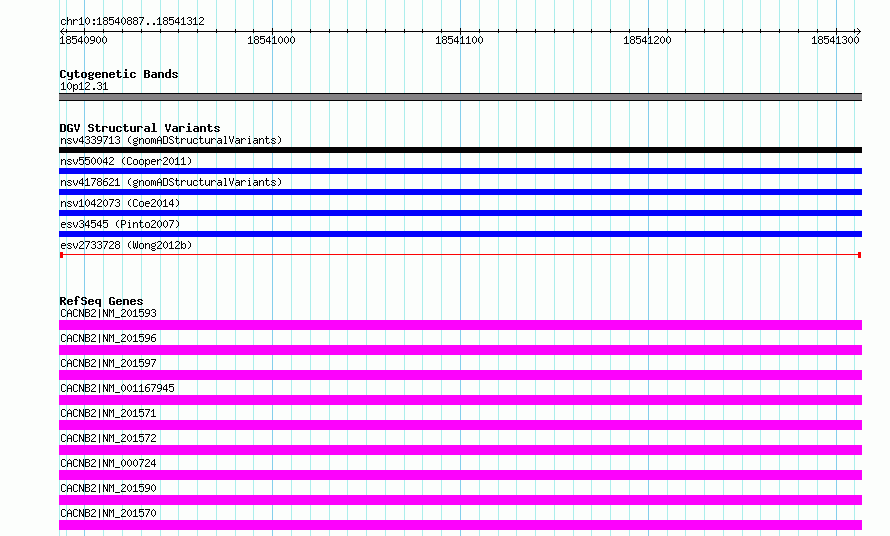890x536 pixels.
Task: Click the 18541200 ruler coordinate
Action: [647, 40]
